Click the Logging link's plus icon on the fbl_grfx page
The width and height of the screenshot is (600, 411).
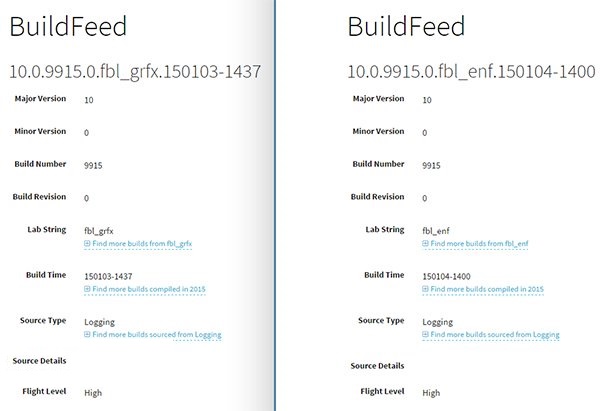click(88, 335)
